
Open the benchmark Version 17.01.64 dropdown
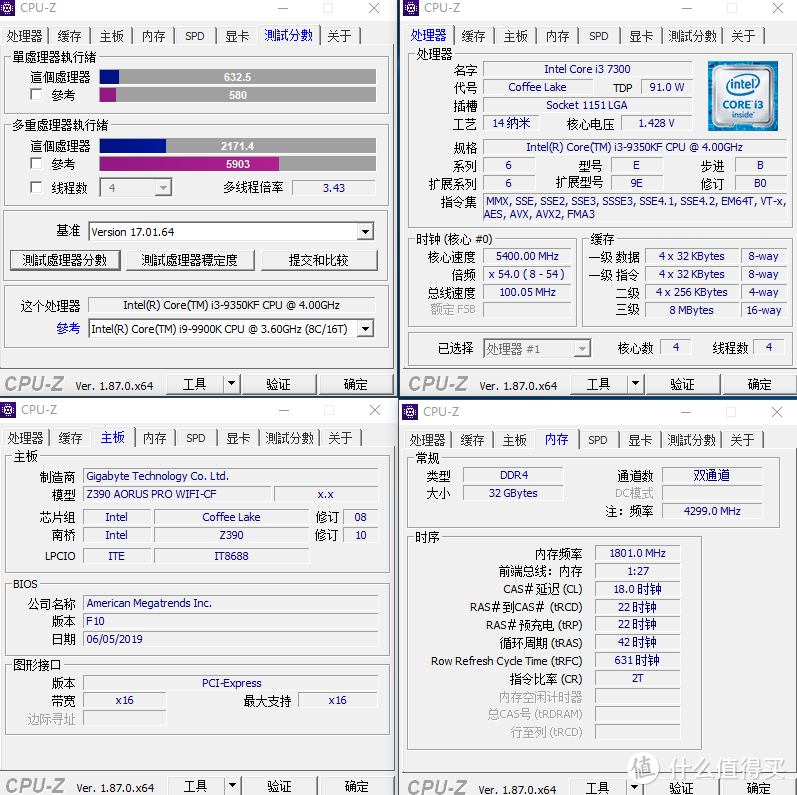pyautogui.click(x=365, y=232)
